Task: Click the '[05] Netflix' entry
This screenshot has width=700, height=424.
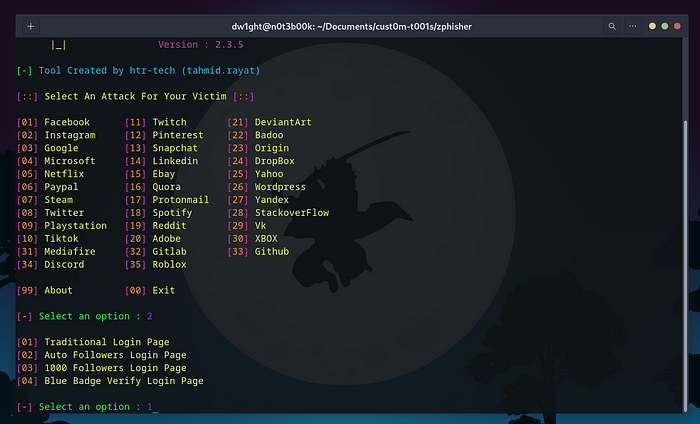Action: tap(50, 174)
